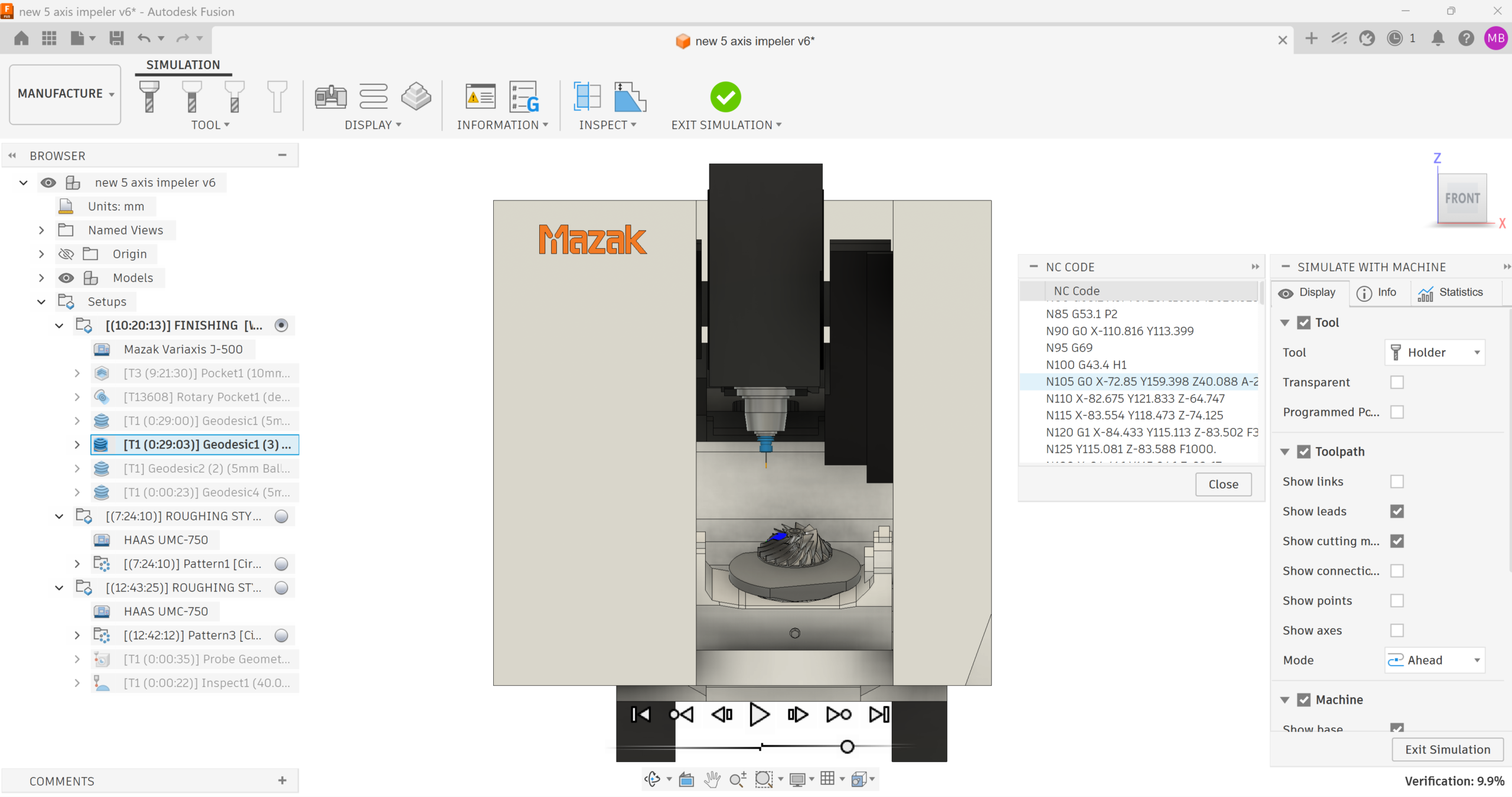The height and width of the screenshot is (797, 1512).
Task: Select the fourth transparent tool icon
Action: point(277,96)
